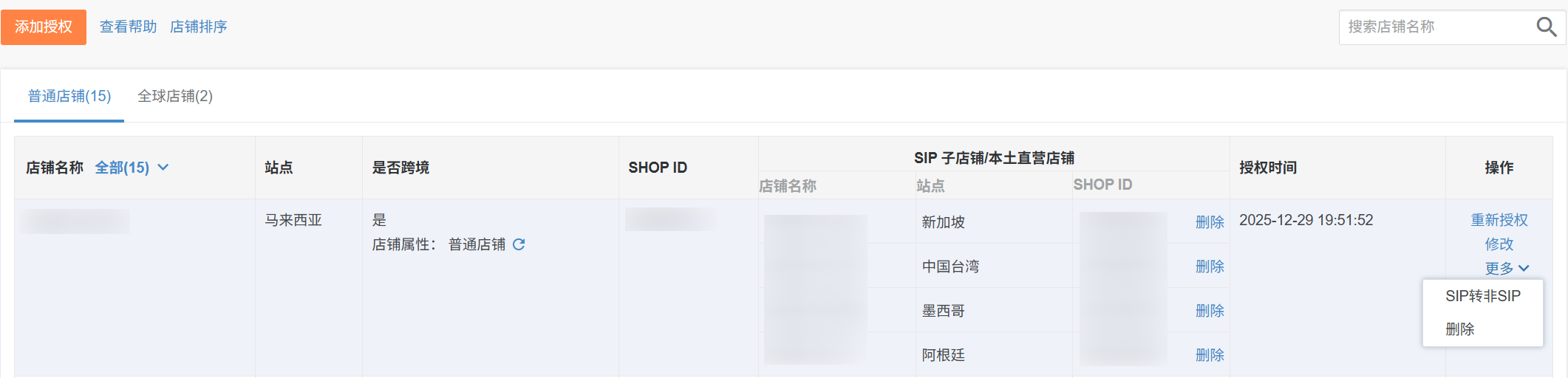Image resolution: width=1568 pixels, height=378 pixels.
Task: Type in the 搜索店铺名称 search field
Action: 1434,27
